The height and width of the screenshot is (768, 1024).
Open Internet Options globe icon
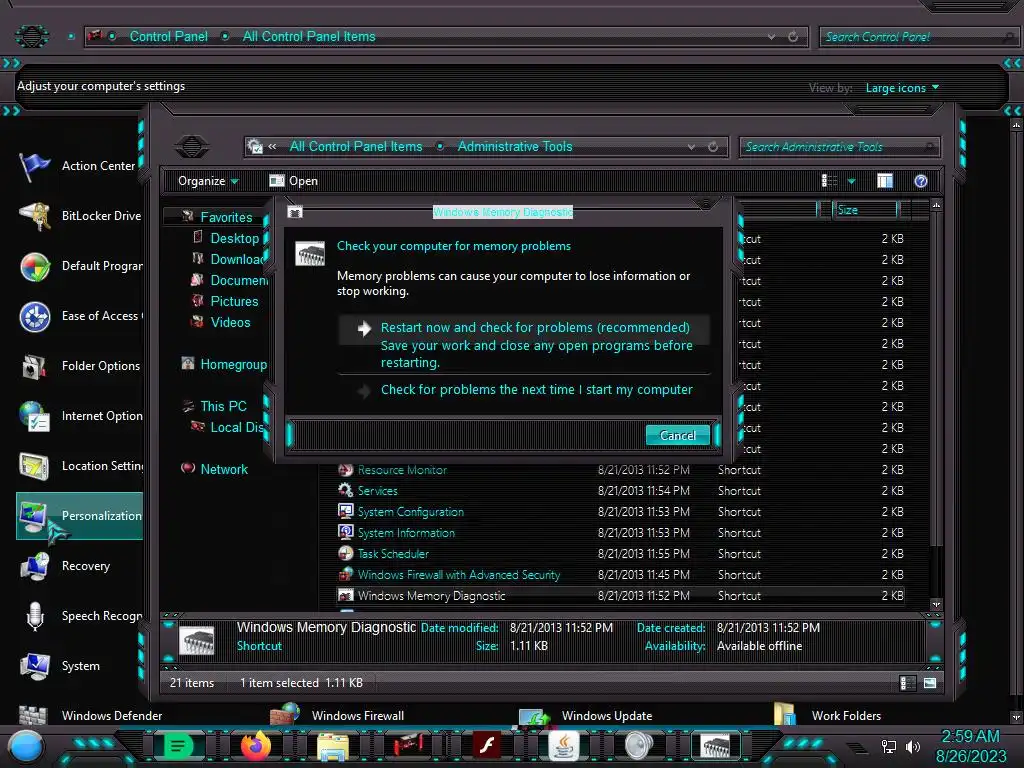pyautogui.click(x=34, y=417)
